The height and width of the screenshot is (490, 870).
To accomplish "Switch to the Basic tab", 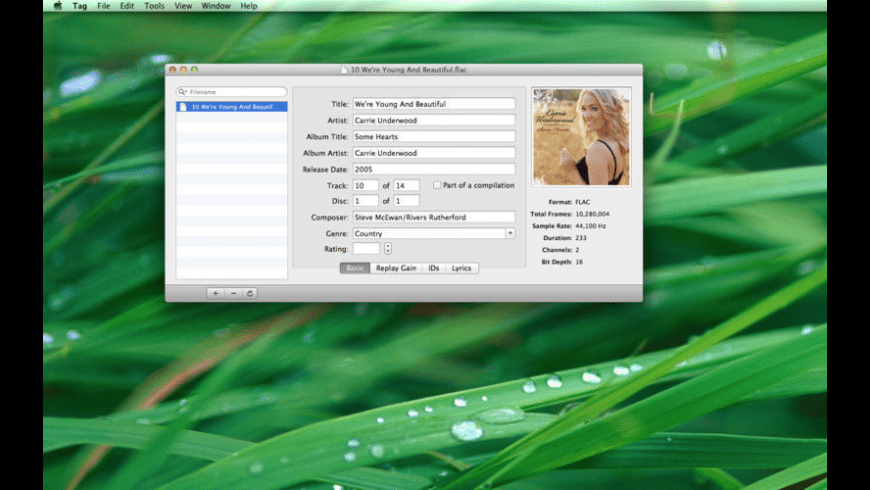I will click(x=355, y=268).
